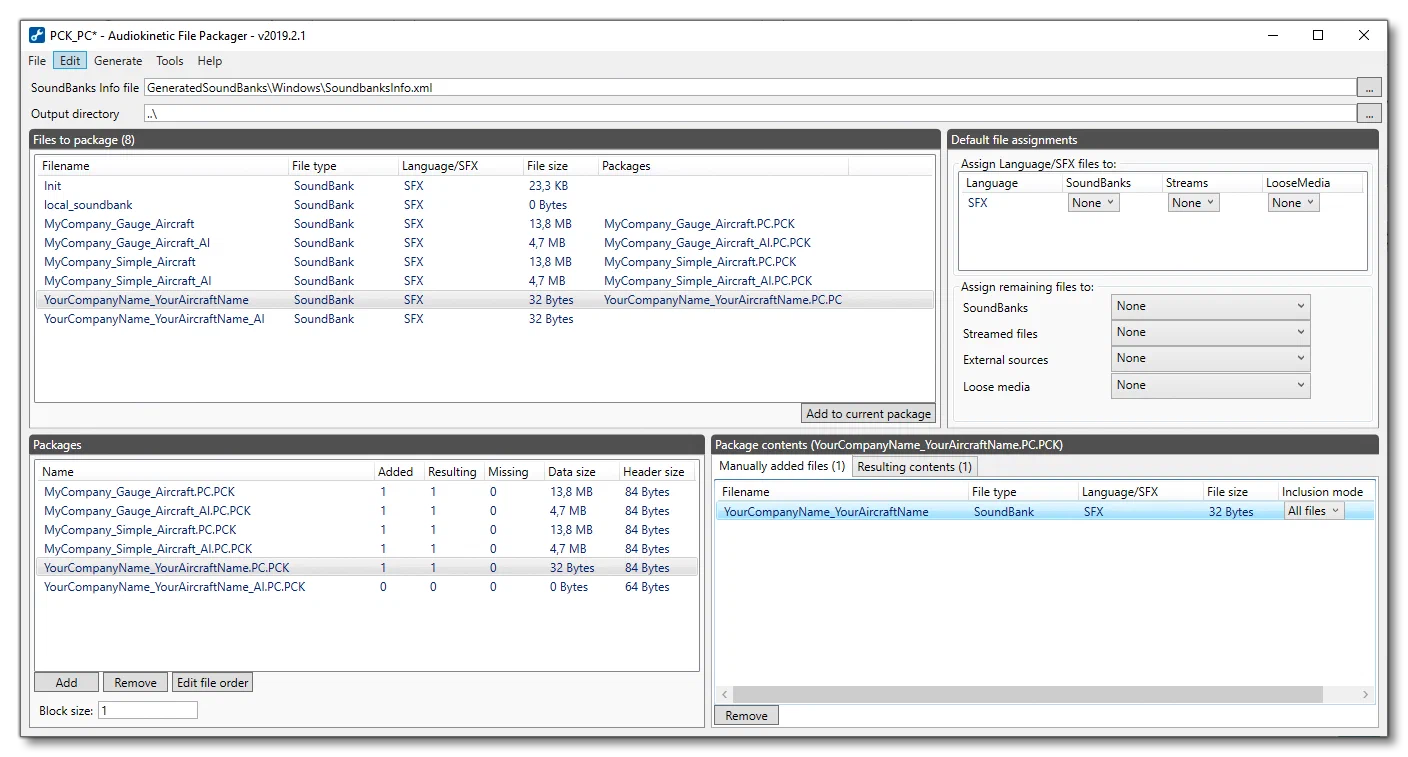Sort files by Packages column header

click(x=723, y=166)
